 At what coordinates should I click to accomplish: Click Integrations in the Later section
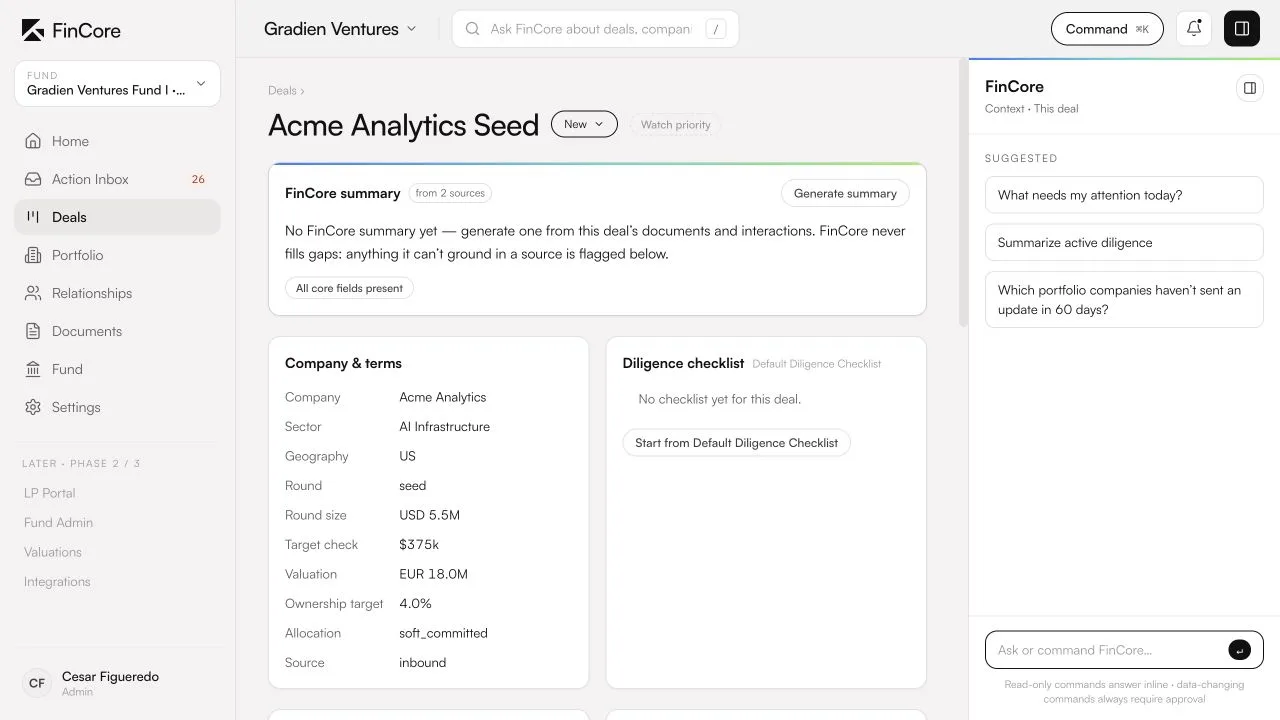click(57, 581)
